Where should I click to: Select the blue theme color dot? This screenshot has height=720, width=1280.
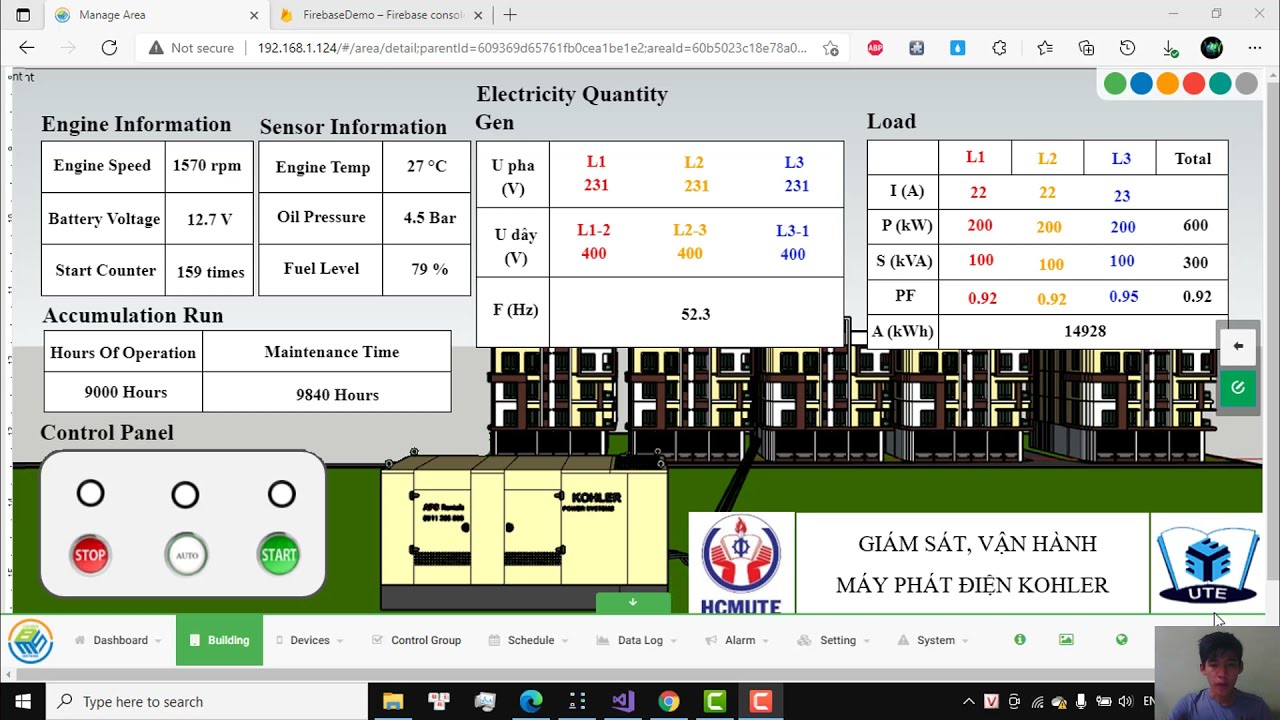click(x=1141, y=84)
